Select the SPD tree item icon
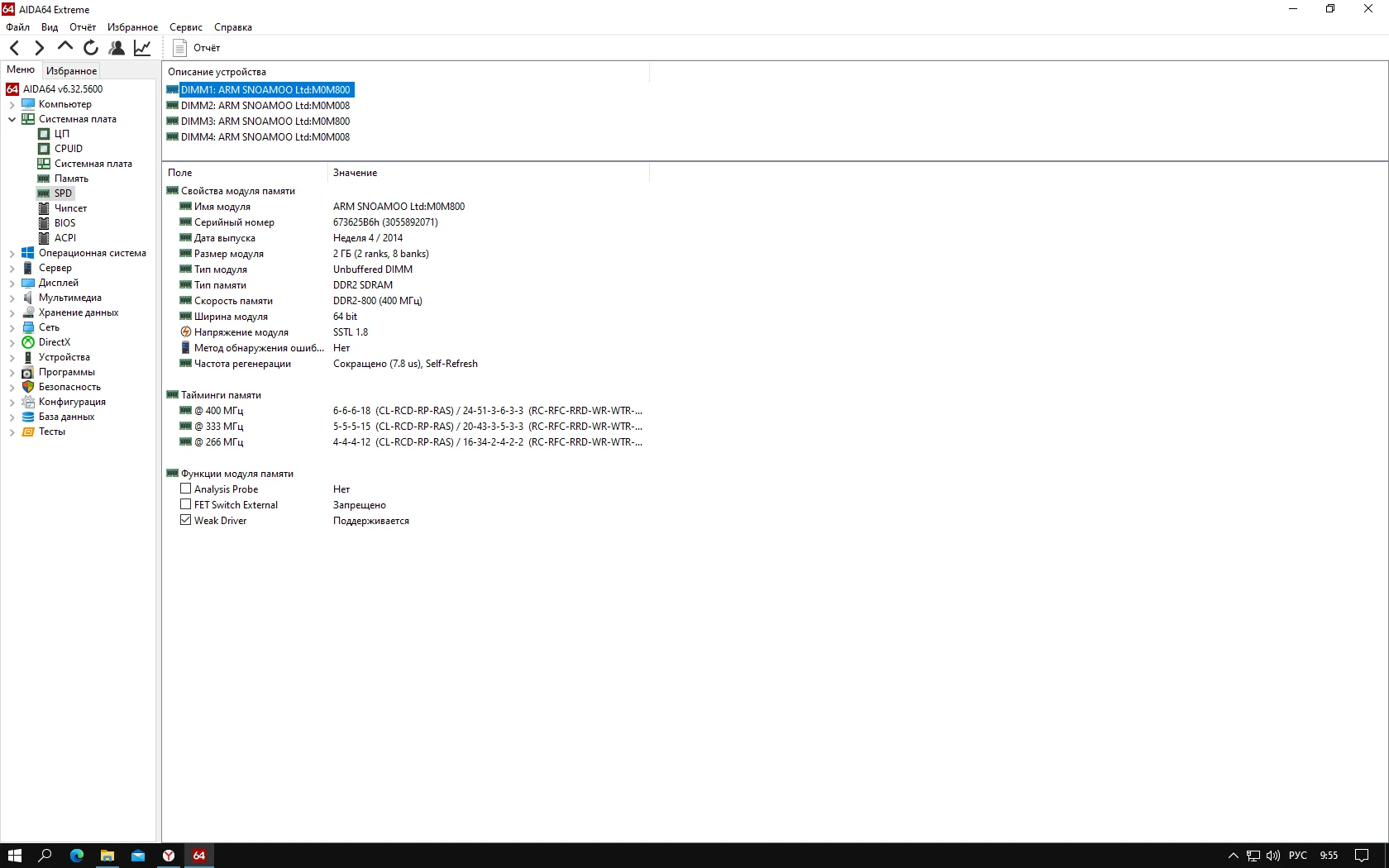 point(44,193)
